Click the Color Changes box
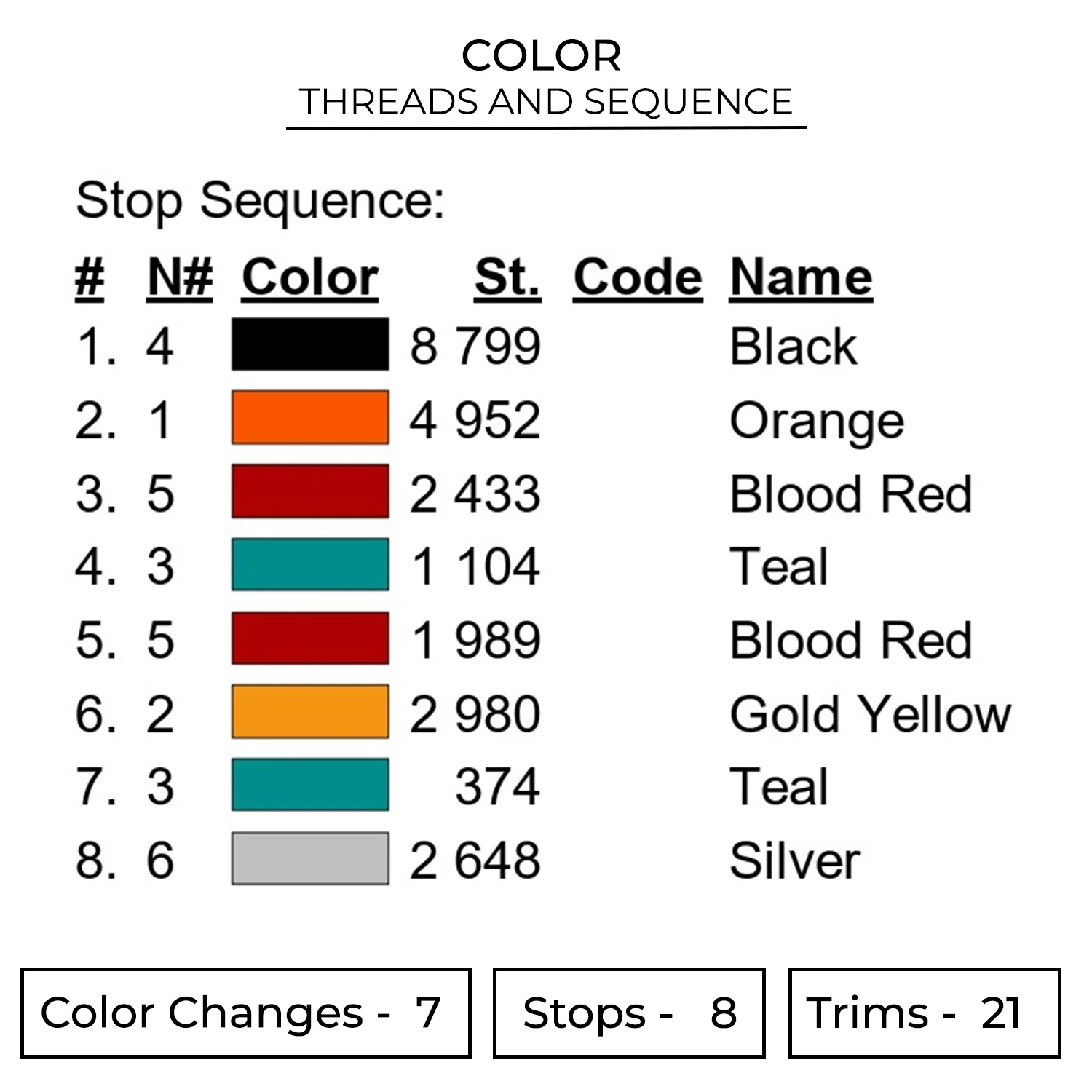 click(x=246, y=1013)
